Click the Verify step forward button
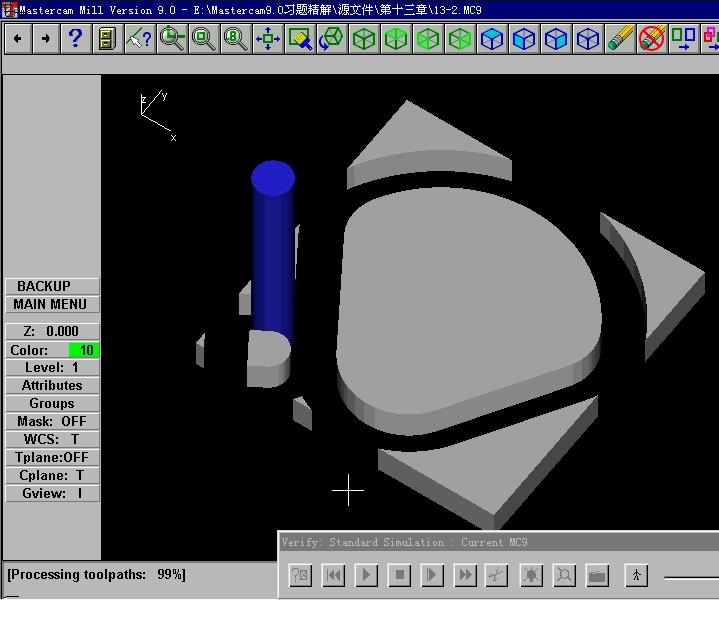 432,575
